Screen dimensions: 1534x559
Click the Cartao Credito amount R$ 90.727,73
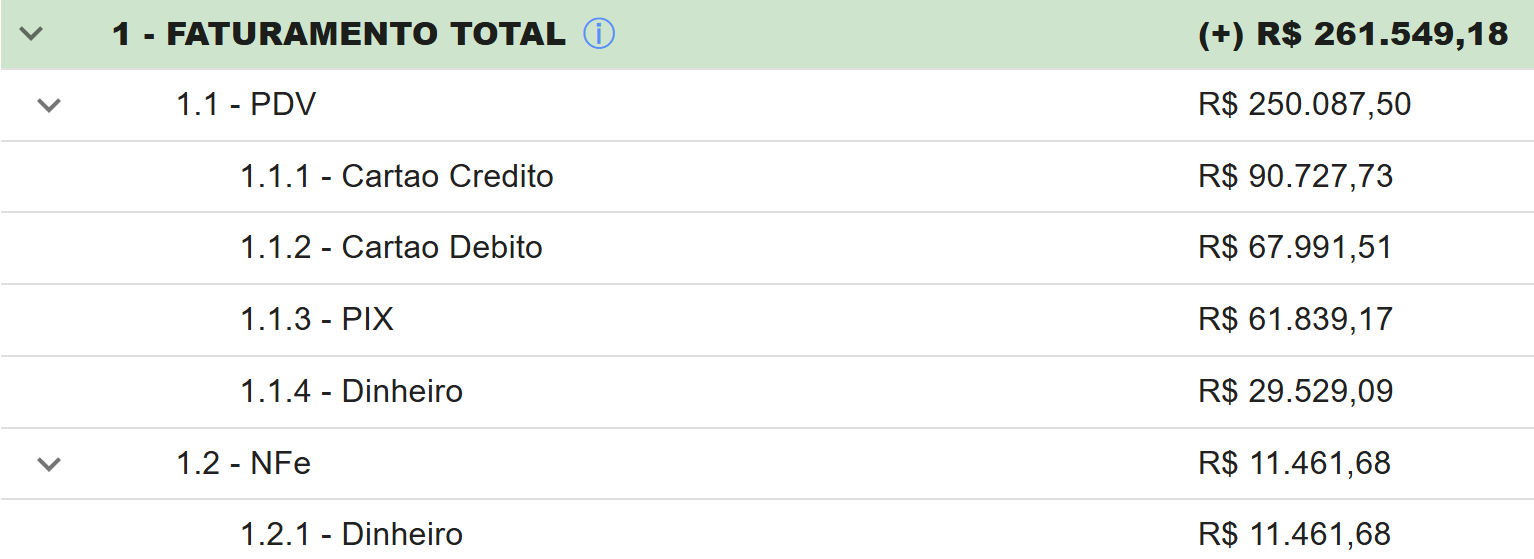coord(1295,176)
